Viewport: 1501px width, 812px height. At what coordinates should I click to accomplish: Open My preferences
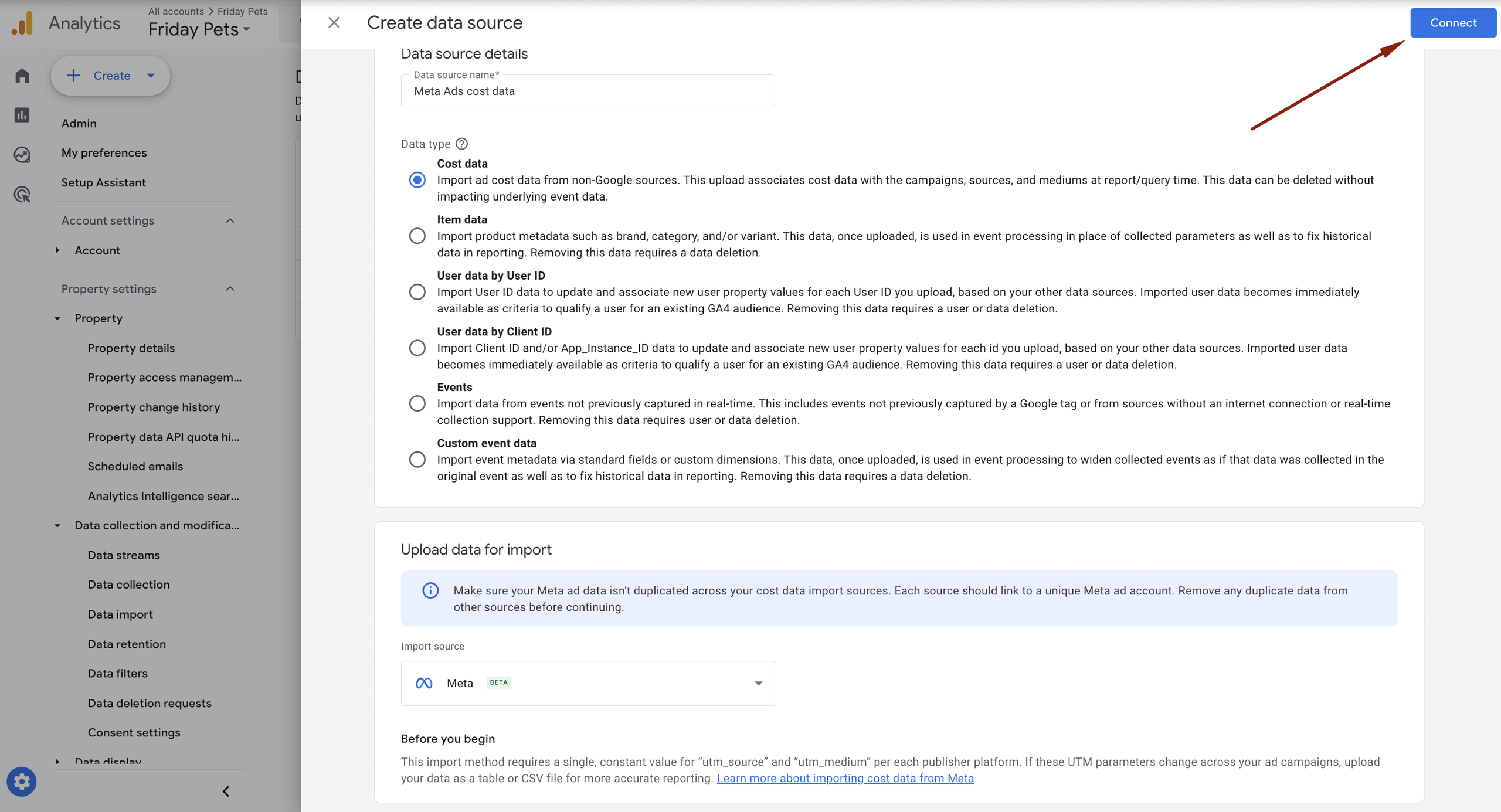pos(104,152)
